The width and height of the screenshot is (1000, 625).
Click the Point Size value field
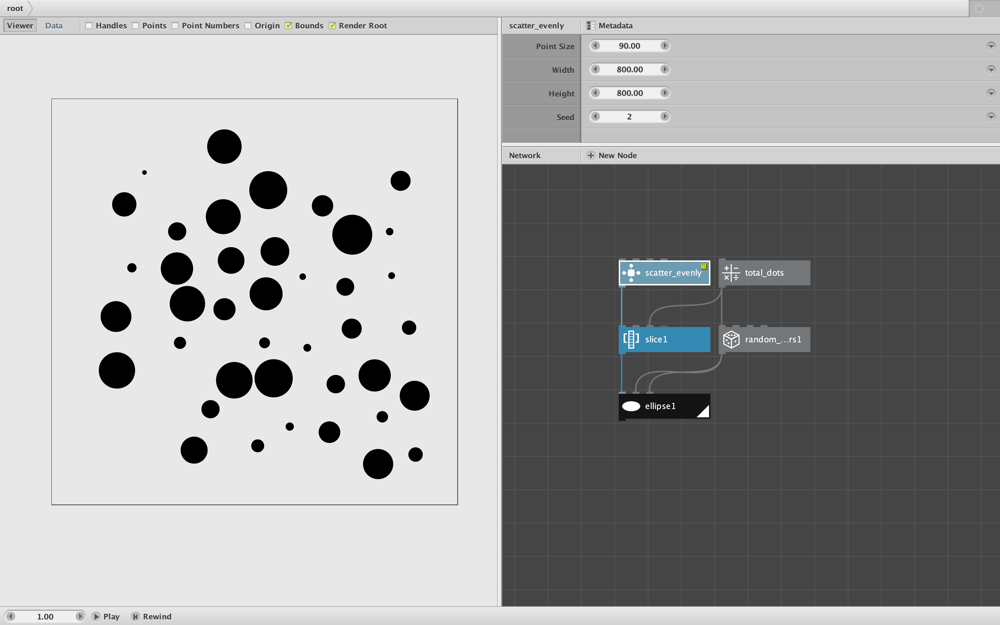click(x=629, y=46)
